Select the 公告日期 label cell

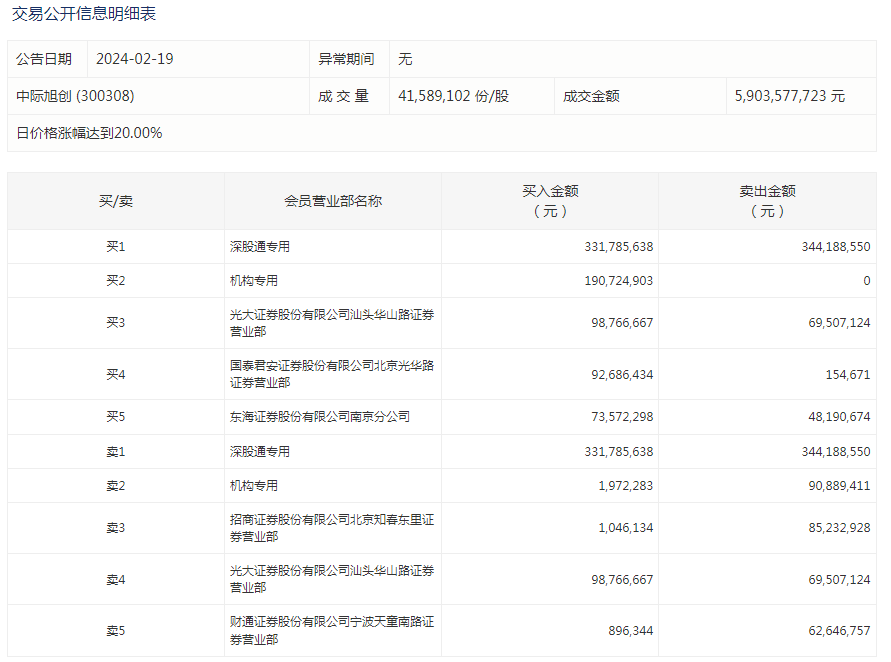pos(44,59)
